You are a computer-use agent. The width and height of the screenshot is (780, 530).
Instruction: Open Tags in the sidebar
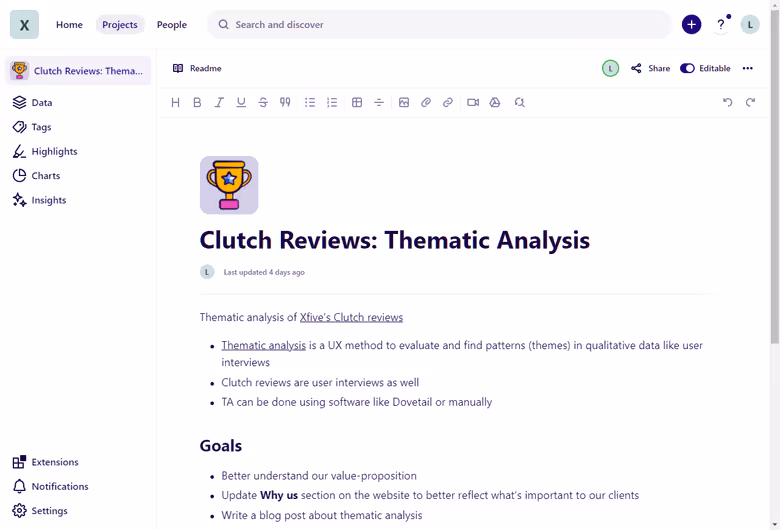coord(32,127)
